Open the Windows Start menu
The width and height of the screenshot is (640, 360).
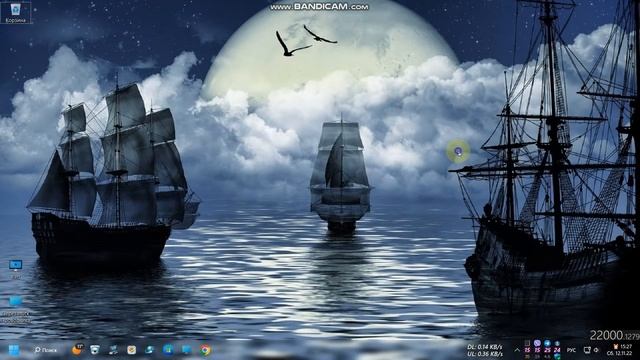(x=14, y=350)
